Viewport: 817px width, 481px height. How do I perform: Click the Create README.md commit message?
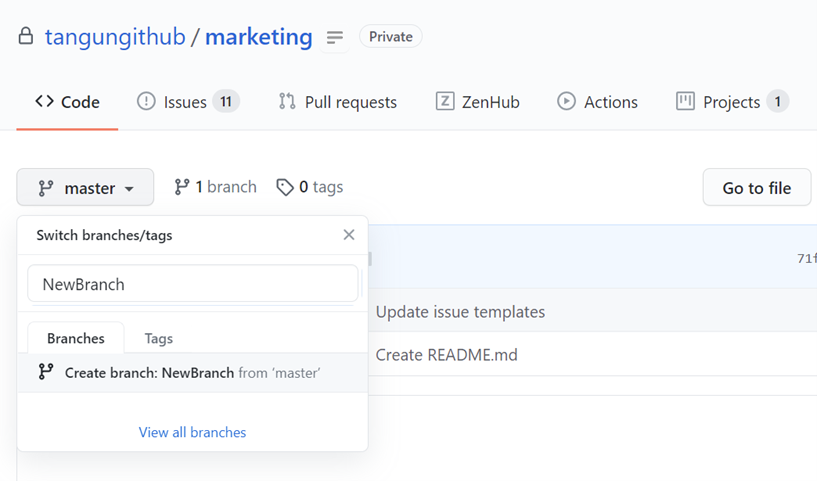coord(447,355)
